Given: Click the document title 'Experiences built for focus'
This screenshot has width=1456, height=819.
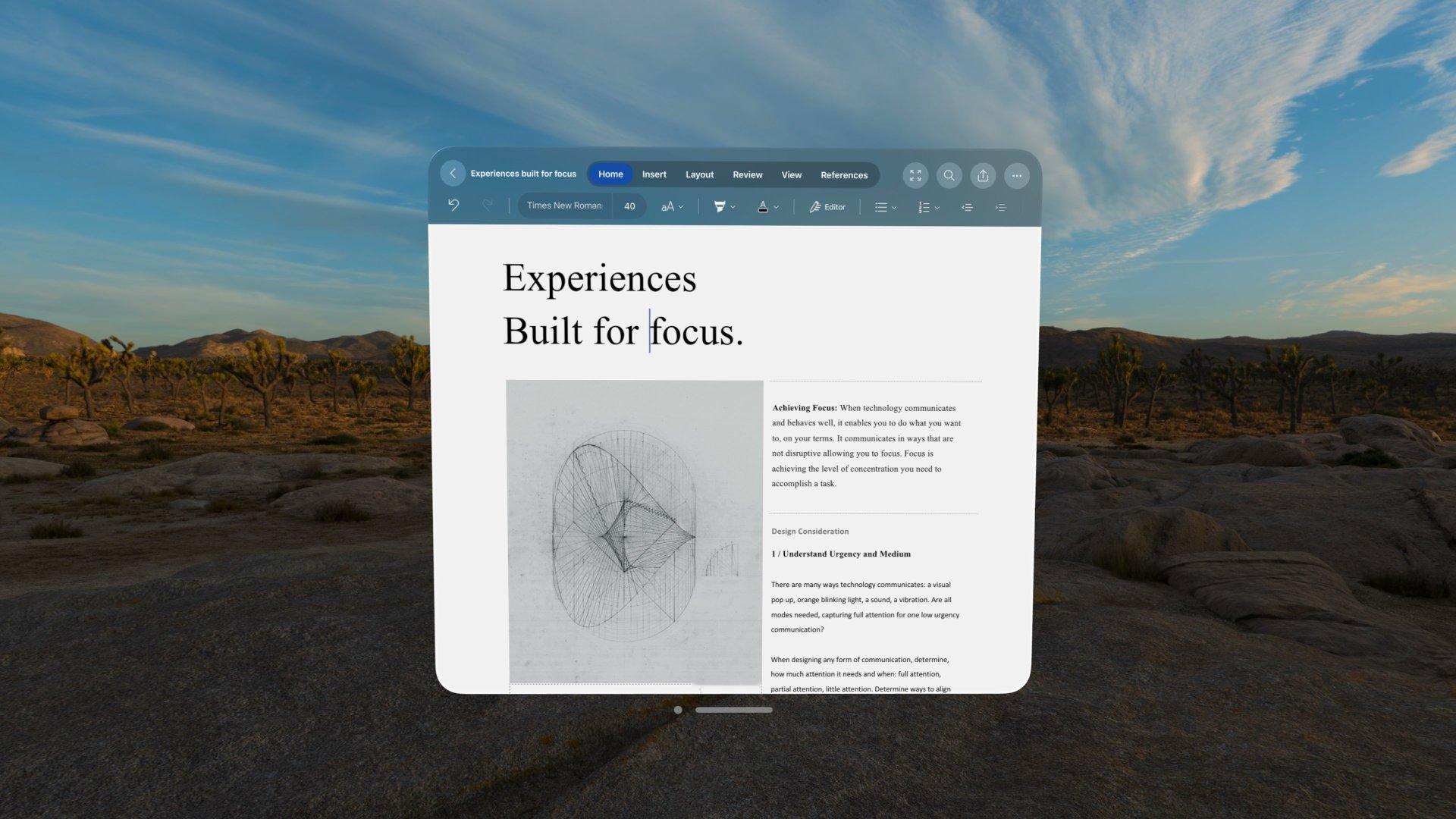Looking at the screenshot, I should 523,174.
